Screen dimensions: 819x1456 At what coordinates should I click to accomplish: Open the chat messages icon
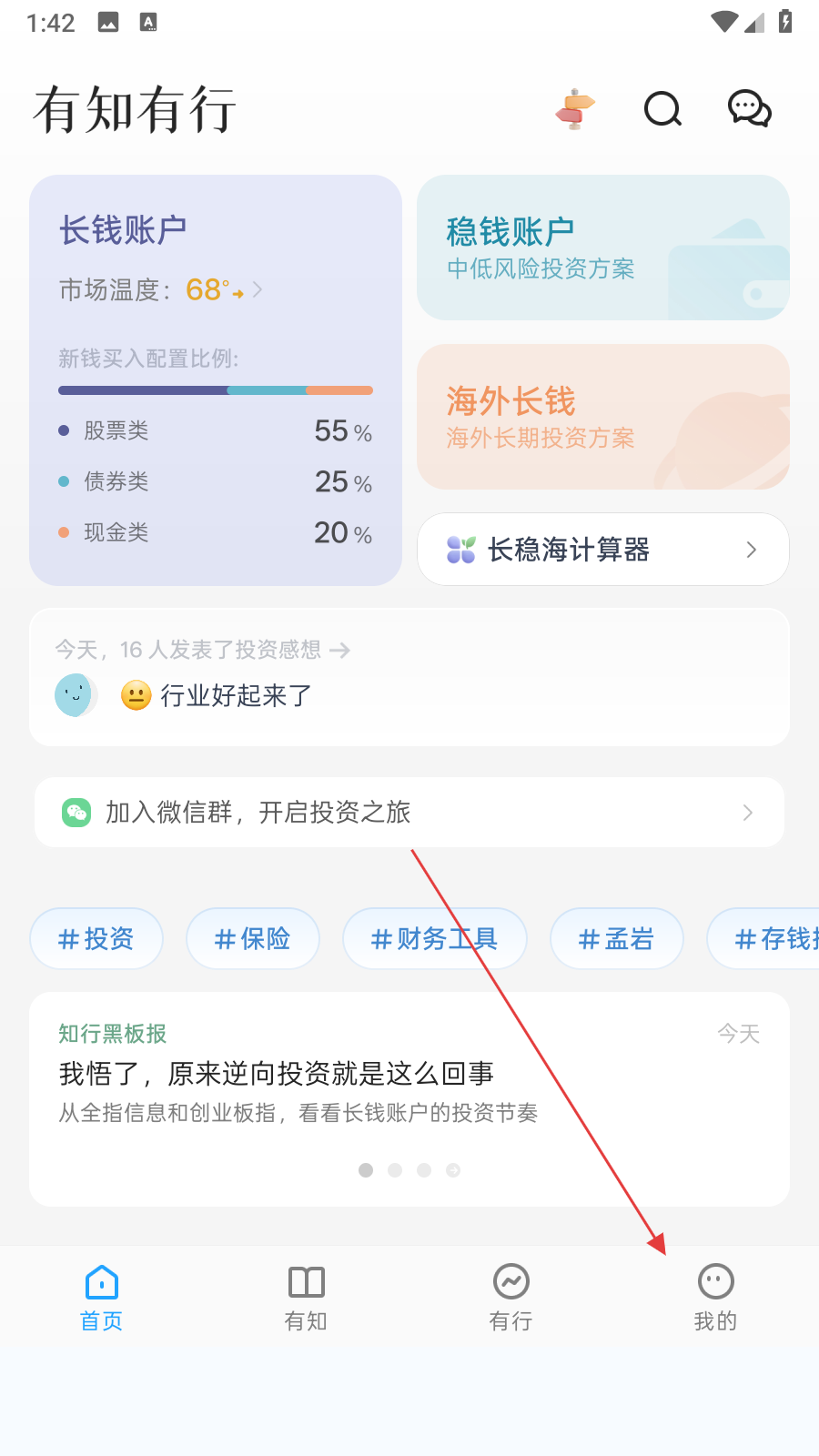click(x=749, y=109)
